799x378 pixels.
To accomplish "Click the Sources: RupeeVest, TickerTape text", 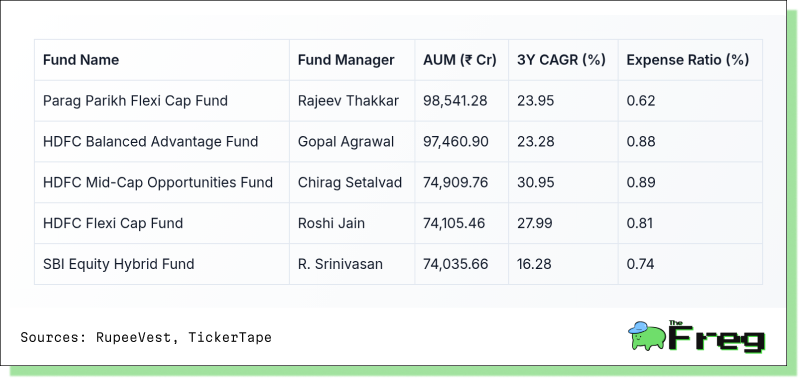I will point(146,337).
